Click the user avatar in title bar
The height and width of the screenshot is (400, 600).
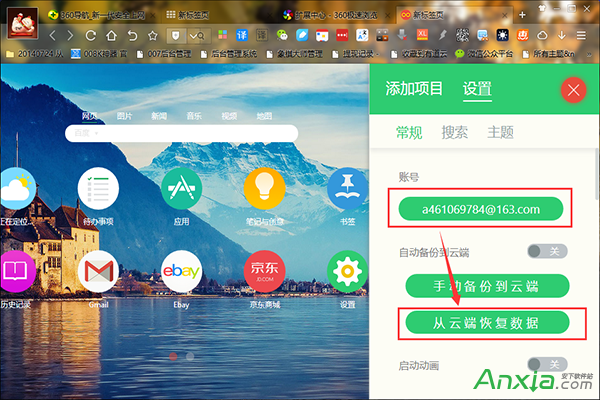(23, 23)
